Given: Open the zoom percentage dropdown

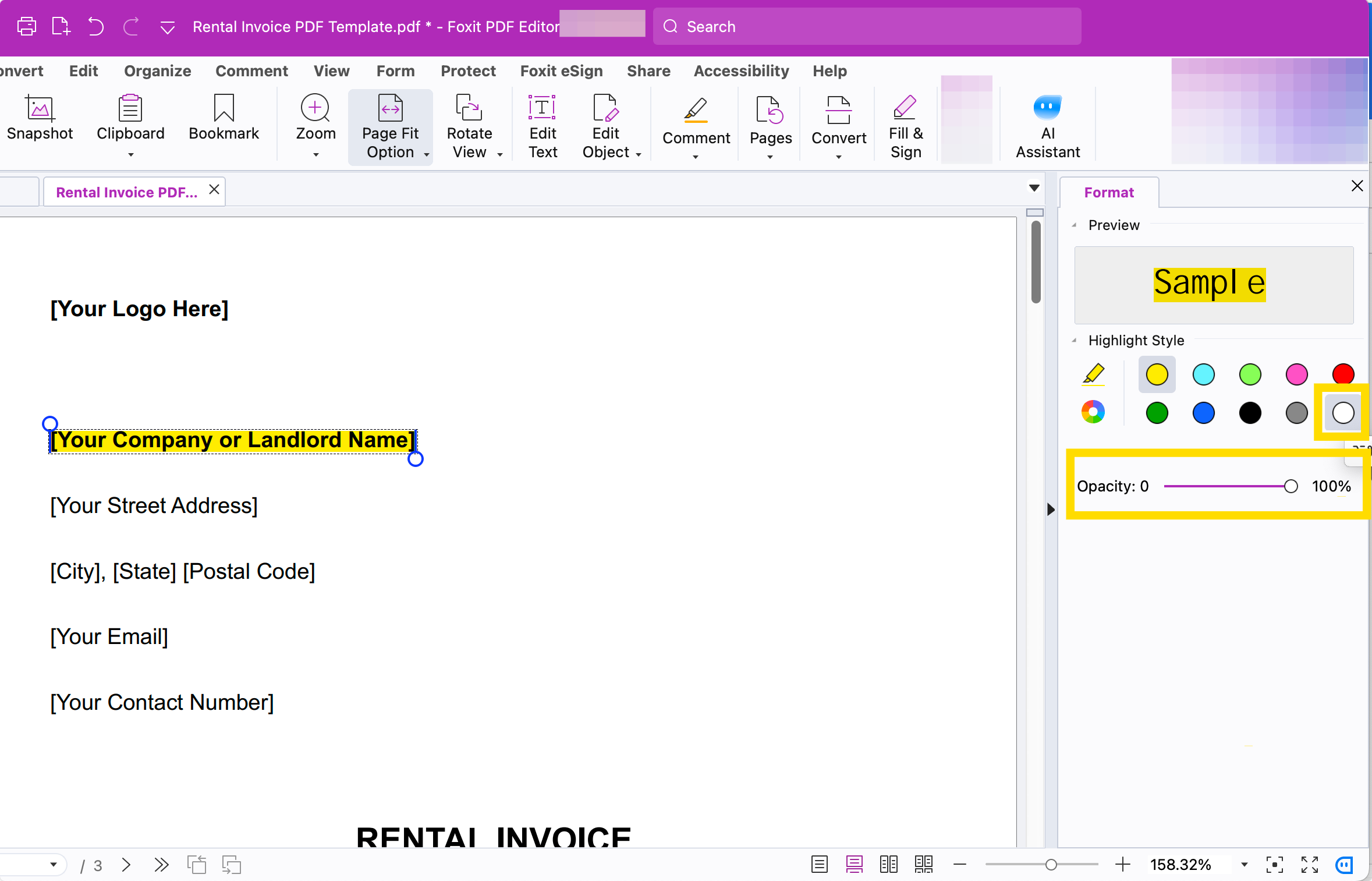Looking at the screenshot, I should pos(1244,865).
